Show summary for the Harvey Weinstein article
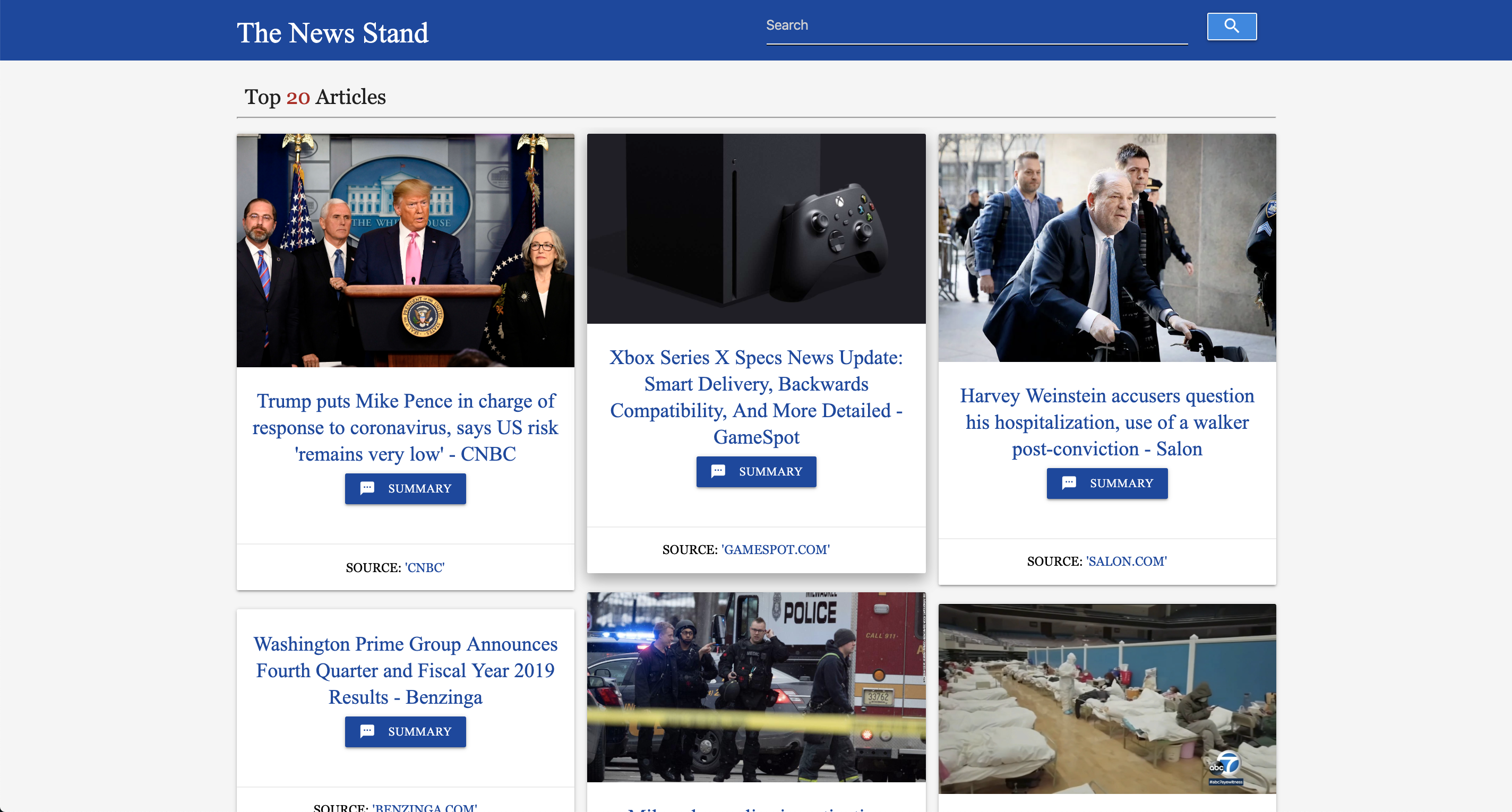This screenshot has width=1512, height=812. [x=1106, y=483]
